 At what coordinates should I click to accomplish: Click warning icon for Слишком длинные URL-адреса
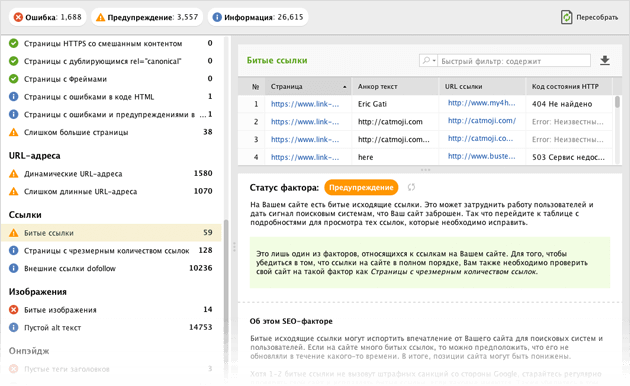coord(14,191)
